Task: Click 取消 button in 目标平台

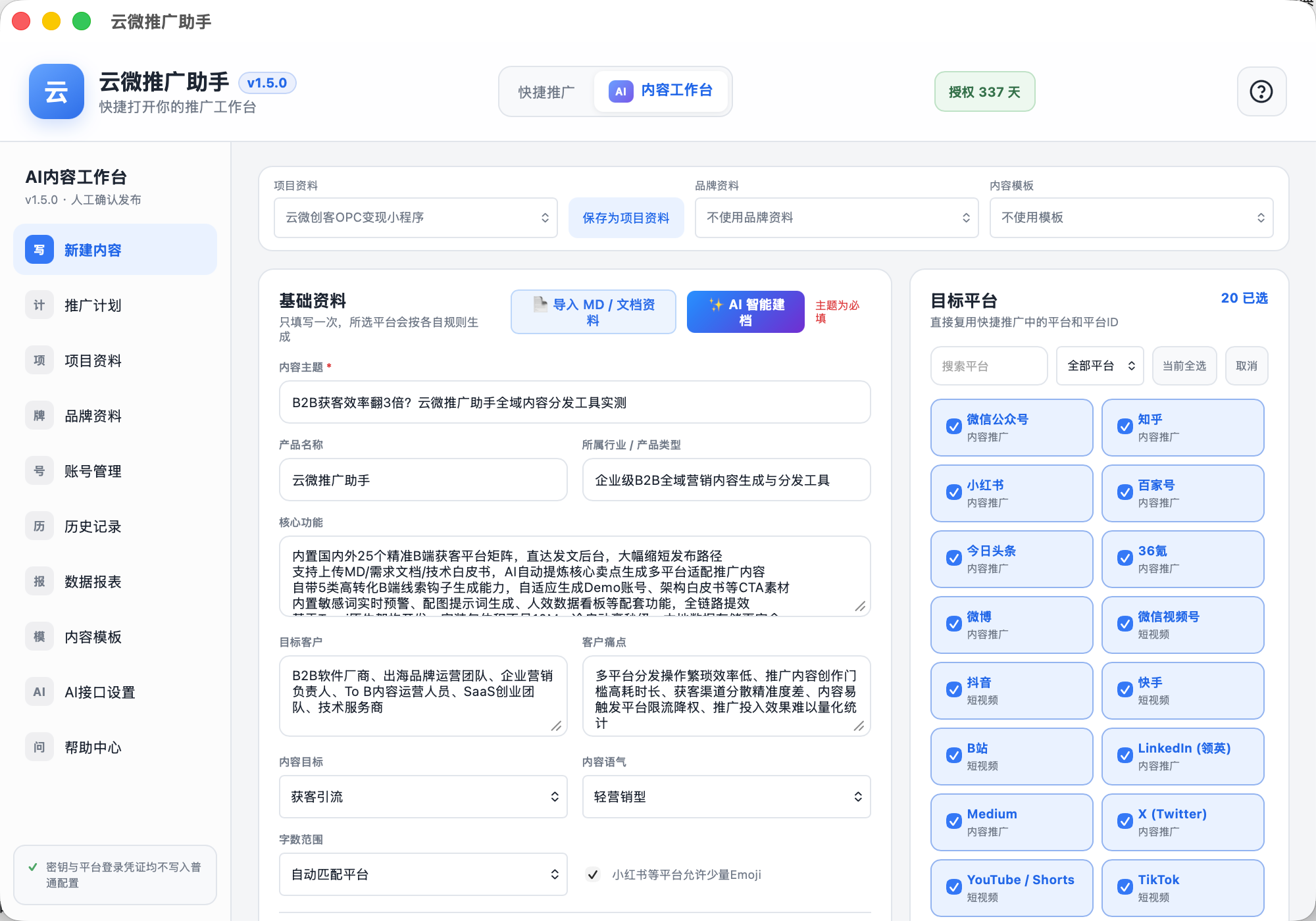Action: (1246, 366)
